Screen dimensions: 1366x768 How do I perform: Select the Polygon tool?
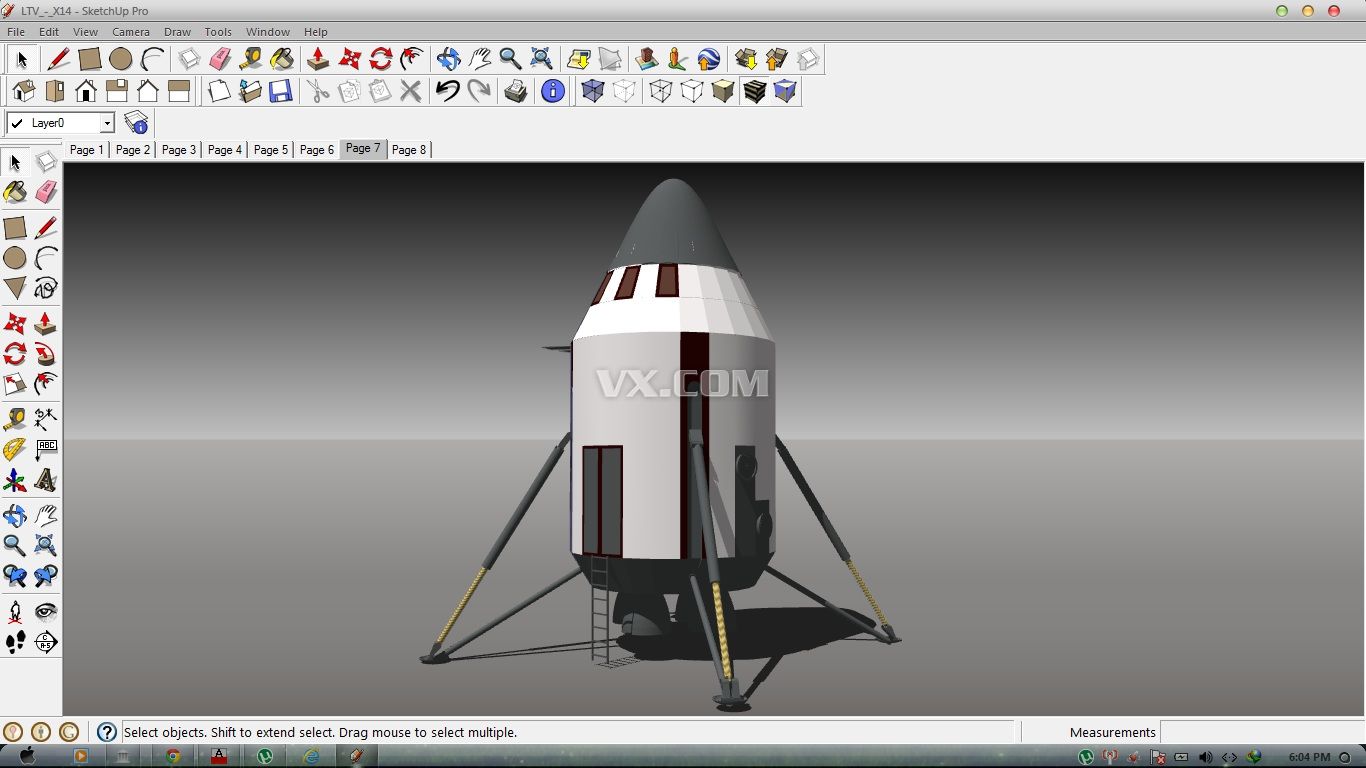coord(15,289)
